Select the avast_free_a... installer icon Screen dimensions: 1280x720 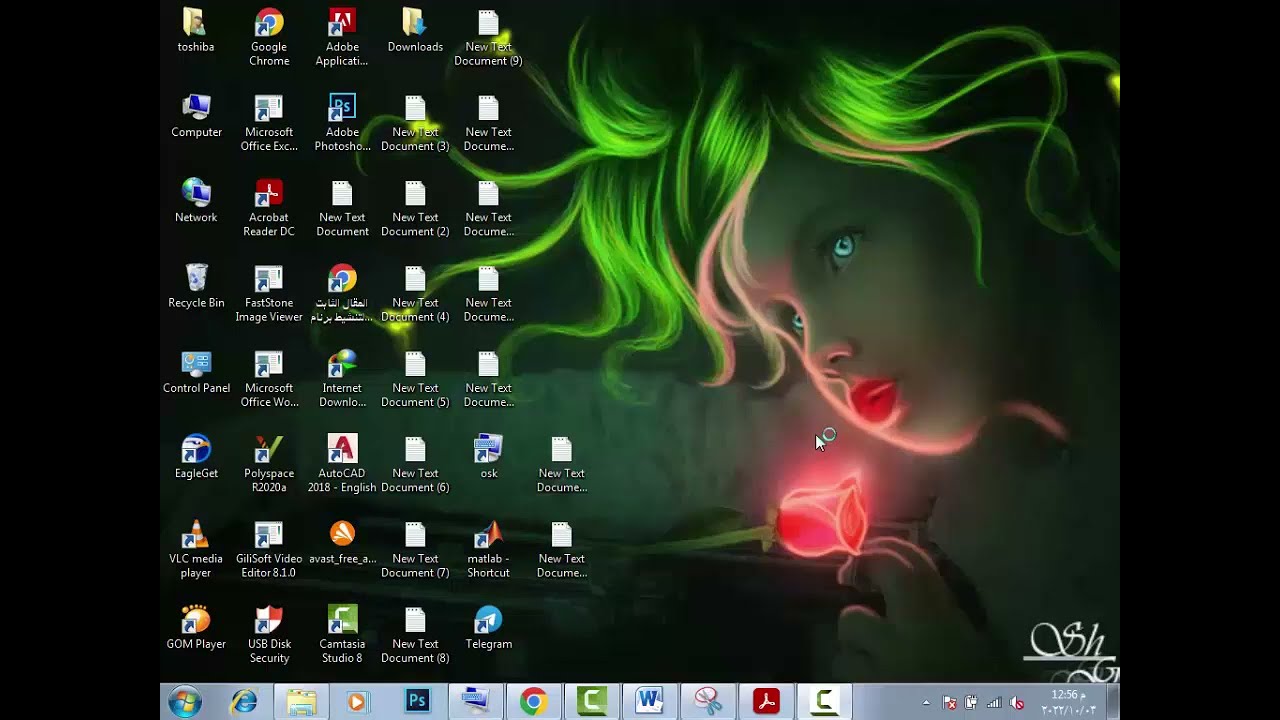click(342, 541)
